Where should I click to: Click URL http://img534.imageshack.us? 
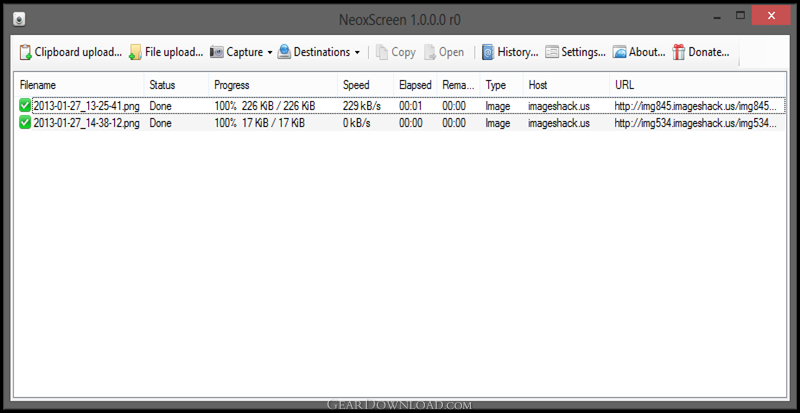[x=696, y=123]
